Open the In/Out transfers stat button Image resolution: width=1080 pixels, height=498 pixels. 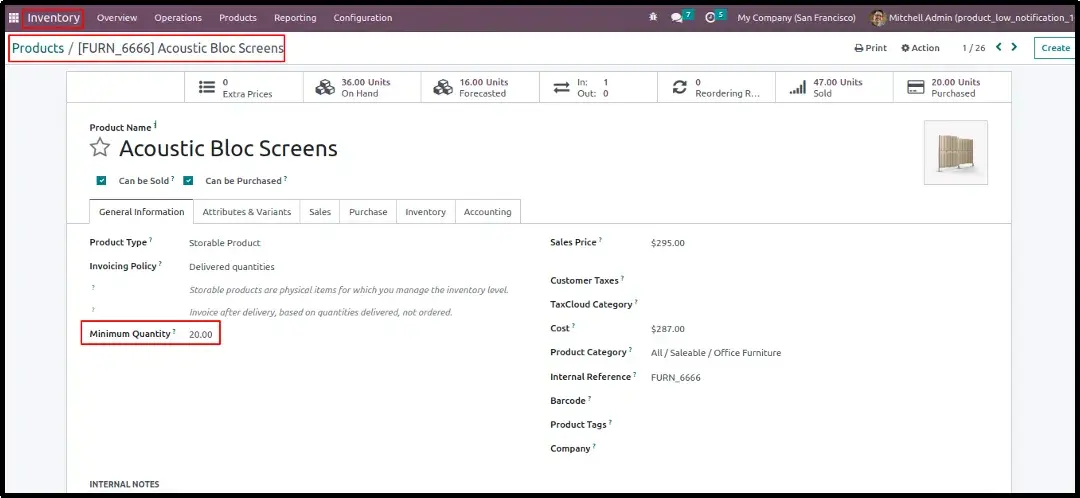(598, 87)
